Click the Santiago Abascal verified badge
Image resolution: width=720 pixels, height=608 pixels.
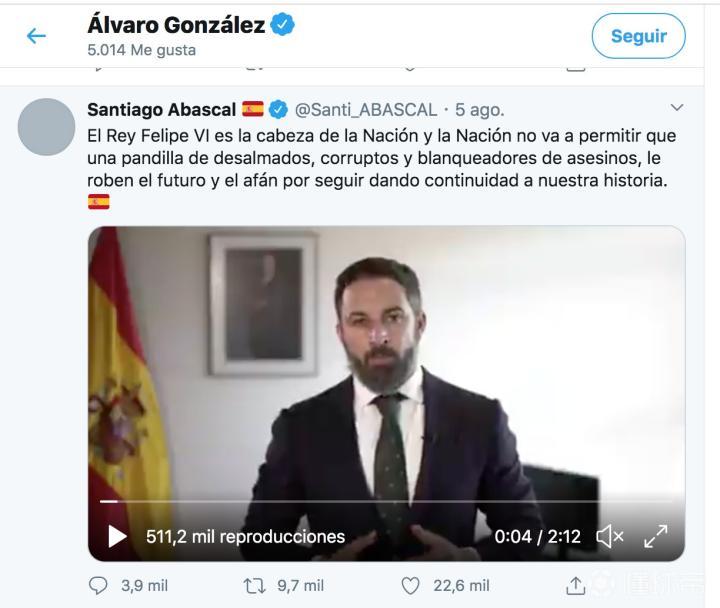click(x=278, y=110)
